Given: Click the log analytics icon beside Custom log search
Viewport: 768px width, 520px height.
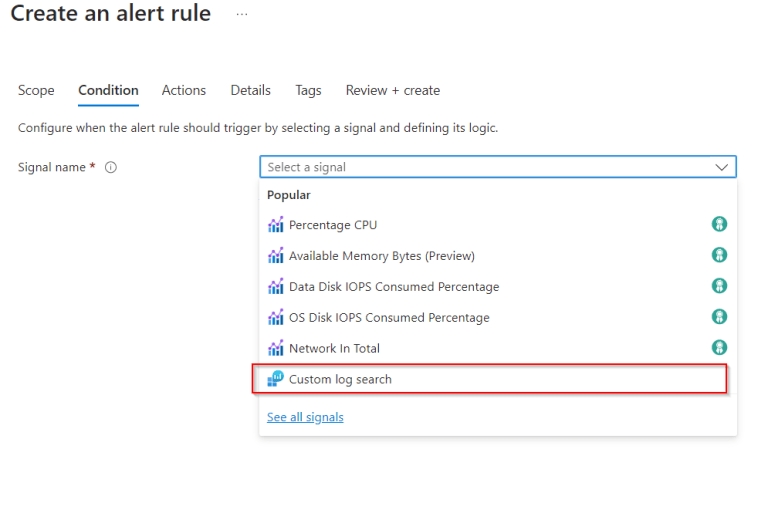Looking at the screenshot, I should click(275, 379).
